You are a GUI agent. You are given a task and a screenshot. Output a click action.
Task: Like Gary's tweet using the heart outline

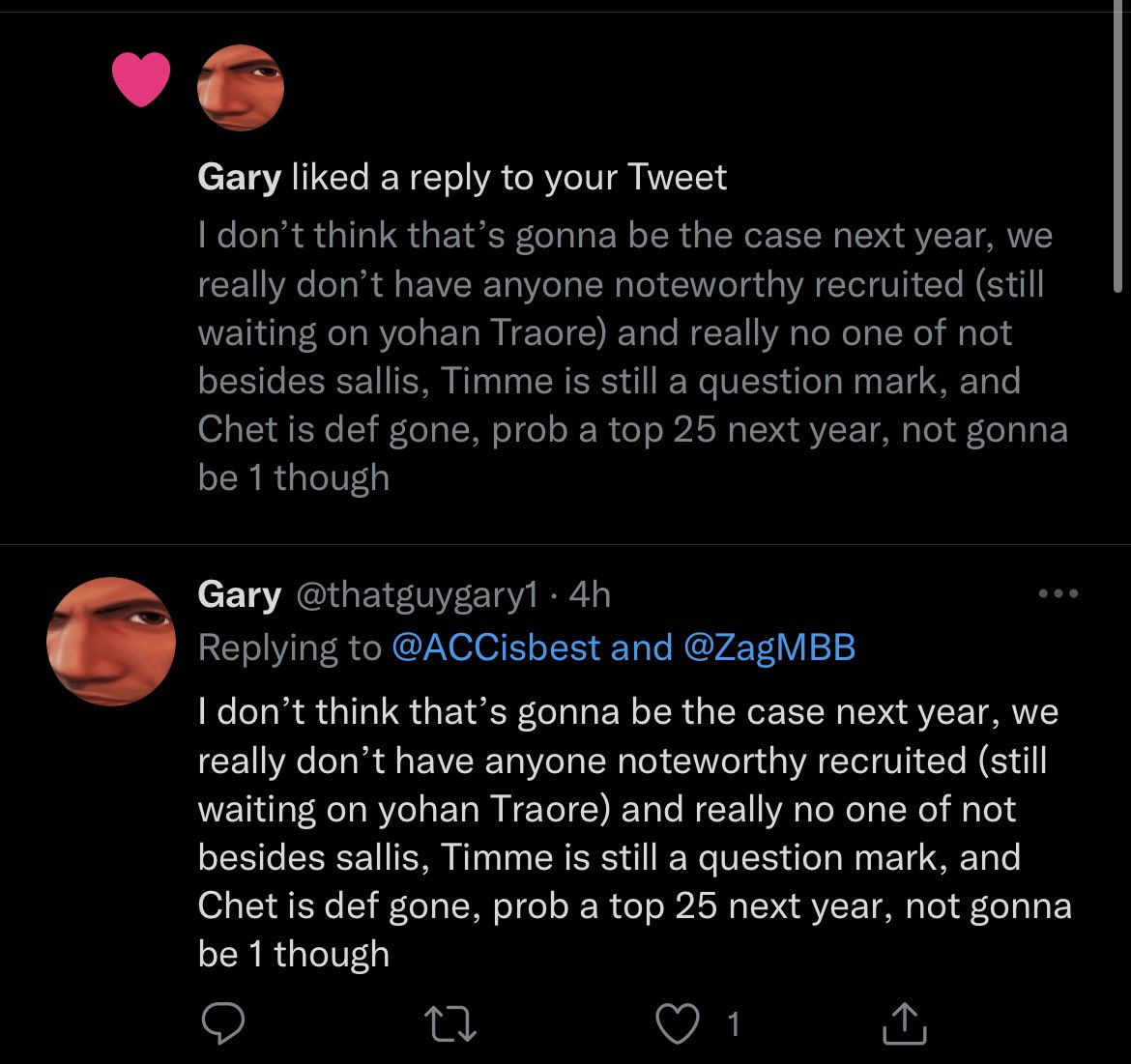678,1023
